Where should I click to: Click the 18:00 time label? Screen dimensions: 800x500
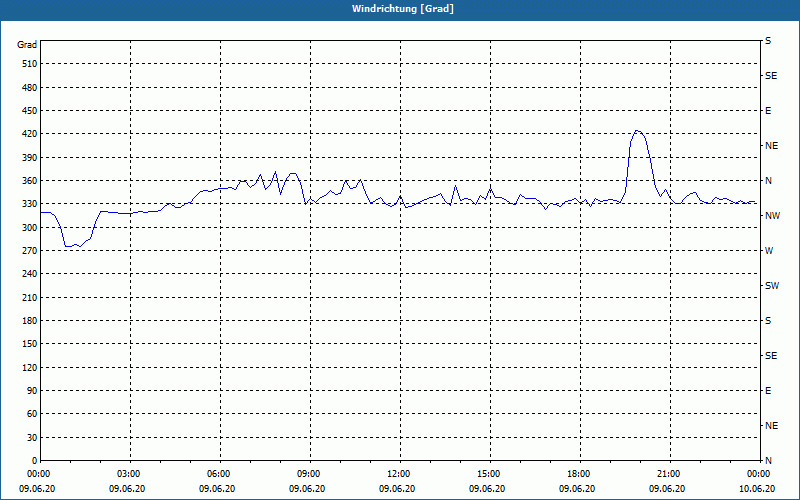pos(580,474)
